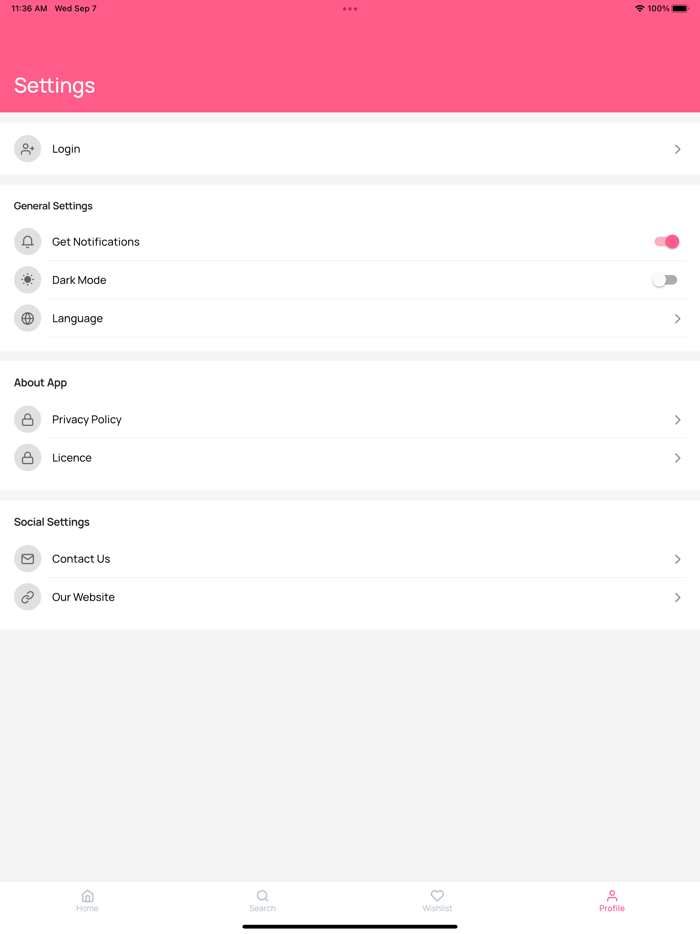Open the Search tab
This screenshot has width=700, height=934.
[262, 900]
